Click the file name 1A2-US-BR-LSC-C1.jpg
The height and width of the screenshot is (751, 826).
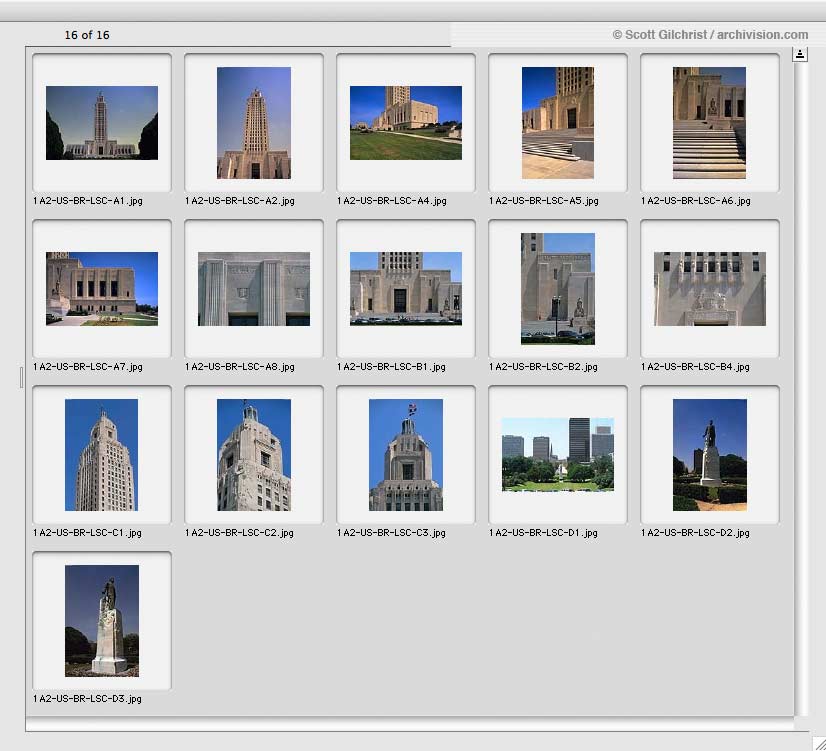pos(87,532)
